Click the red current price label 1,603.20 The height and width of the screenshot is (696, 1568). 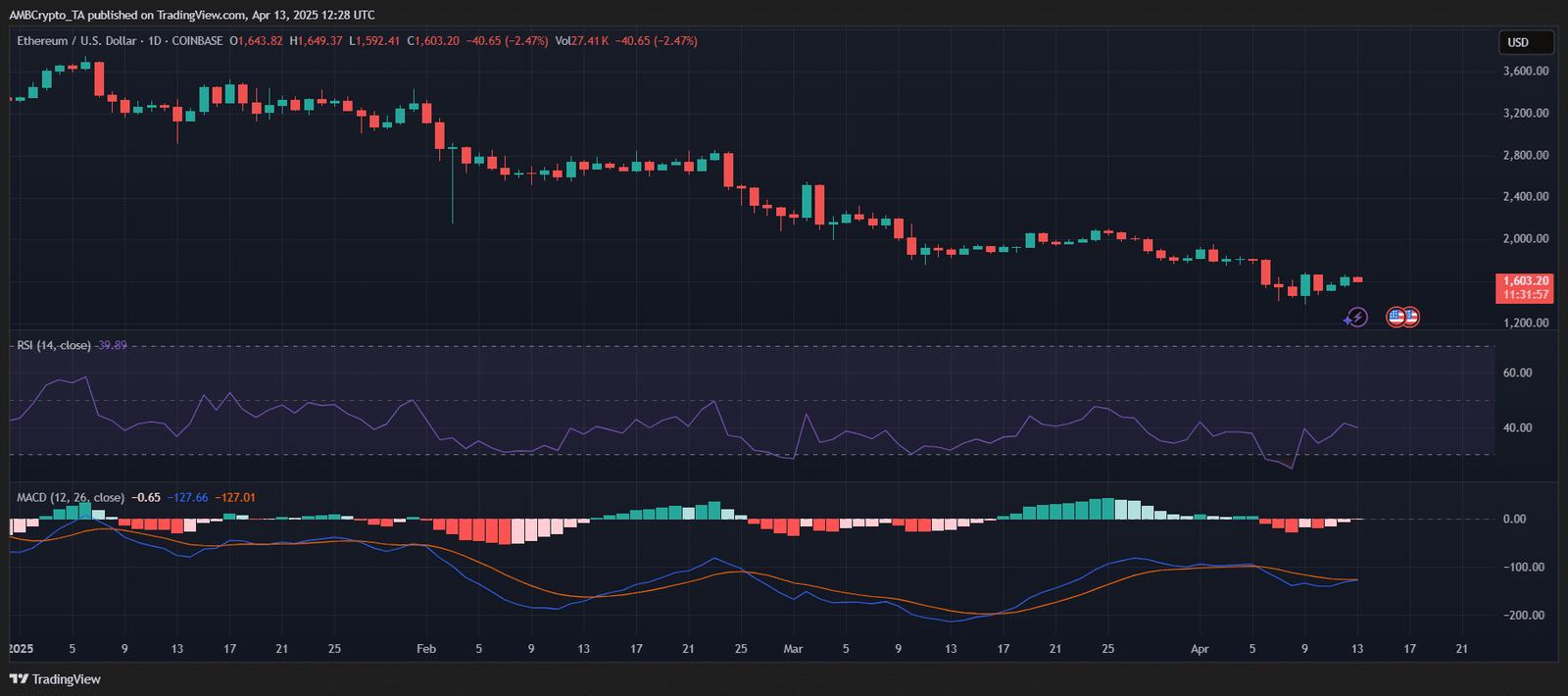pos(1526,281)
